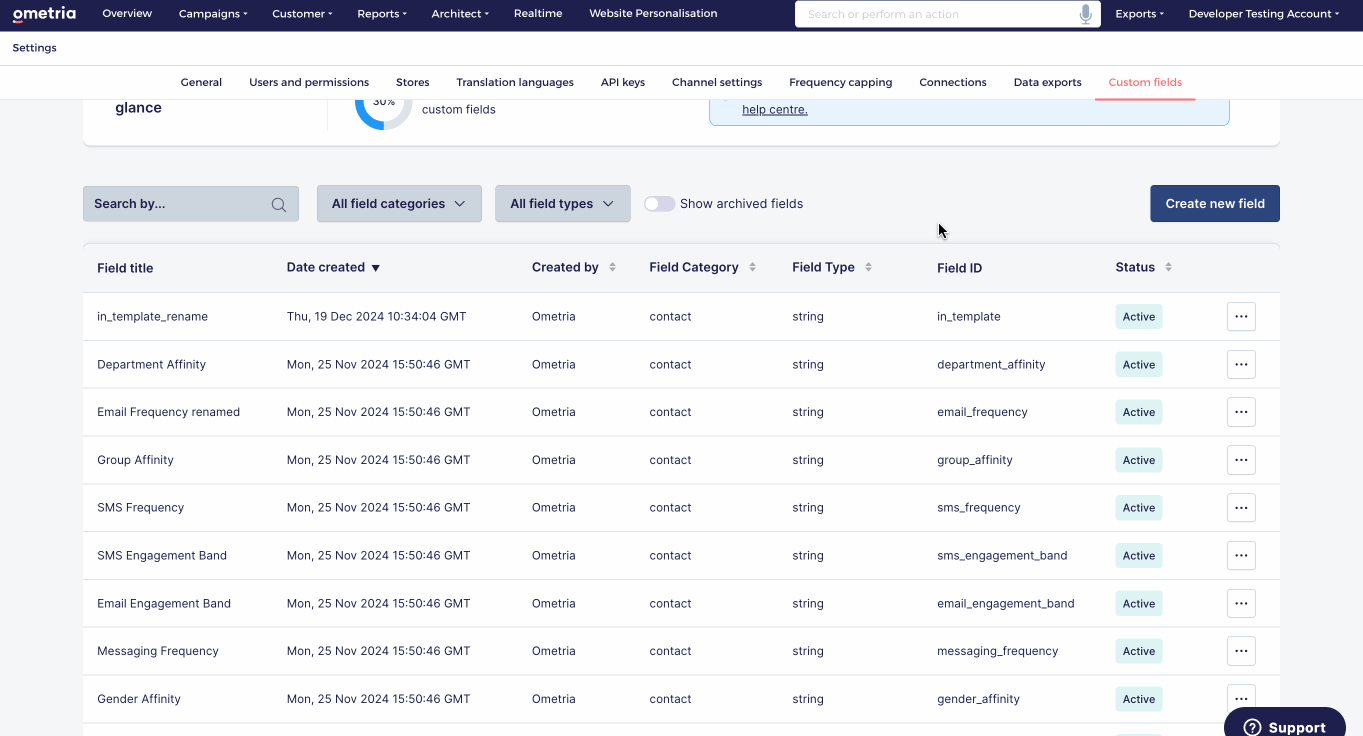Go to Overview page
The image size is (1363, 736).
pos(127,14)
